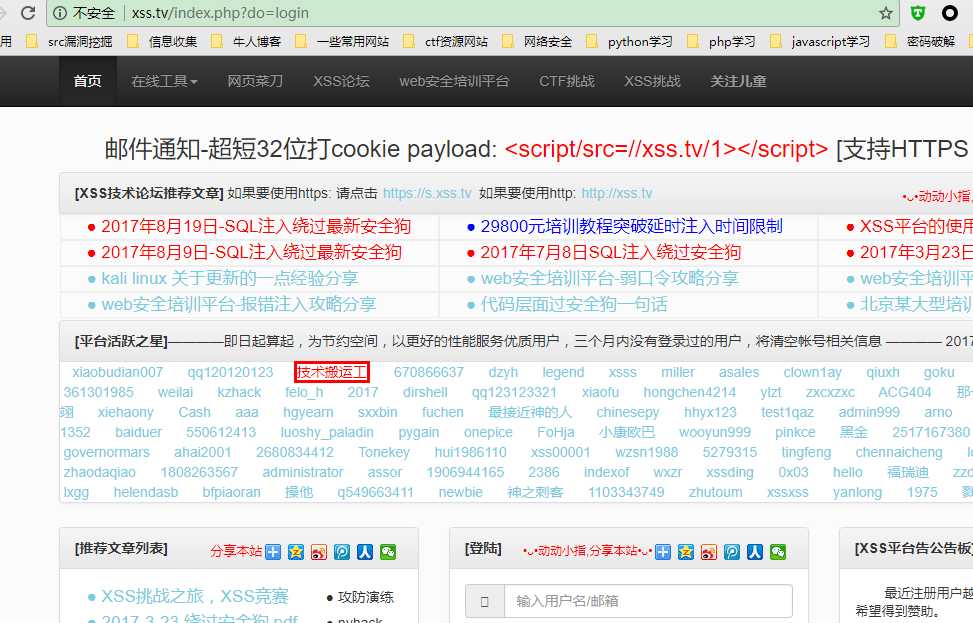Open the javascript学习 bookmark folder

tap(820, 42)
